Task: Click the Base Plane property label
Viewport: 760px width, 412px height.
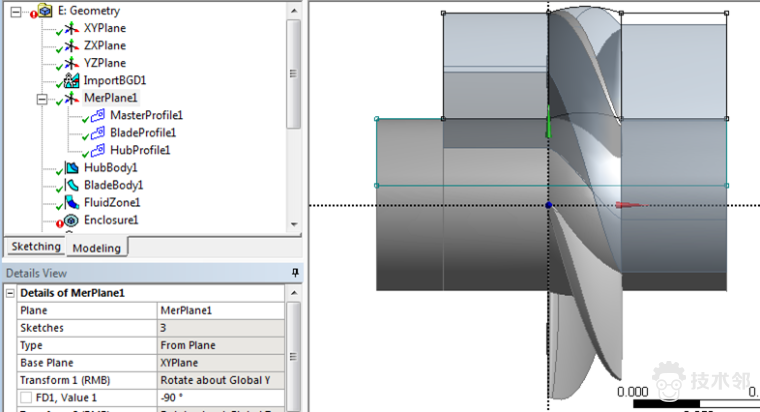Action: coord(47,363)
